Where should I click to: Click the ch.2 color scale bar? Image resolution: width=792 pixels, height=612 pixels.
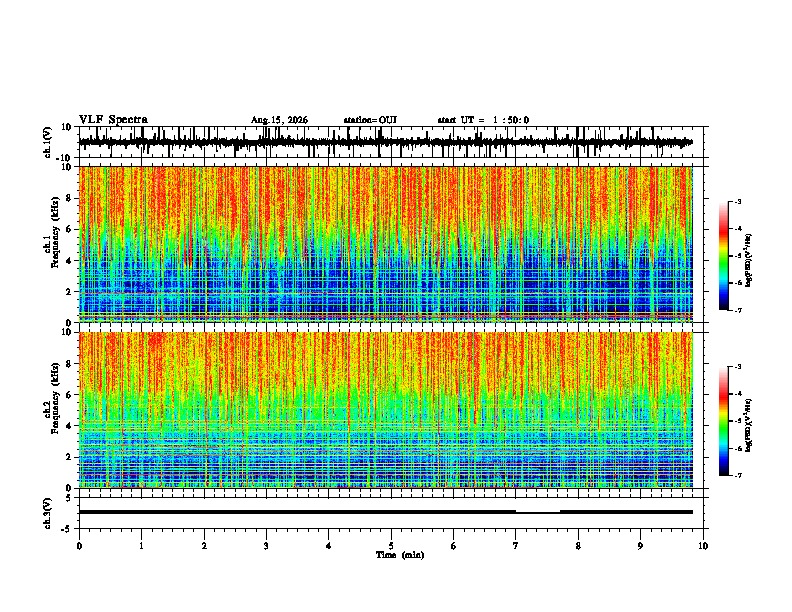tap(723, 421)
